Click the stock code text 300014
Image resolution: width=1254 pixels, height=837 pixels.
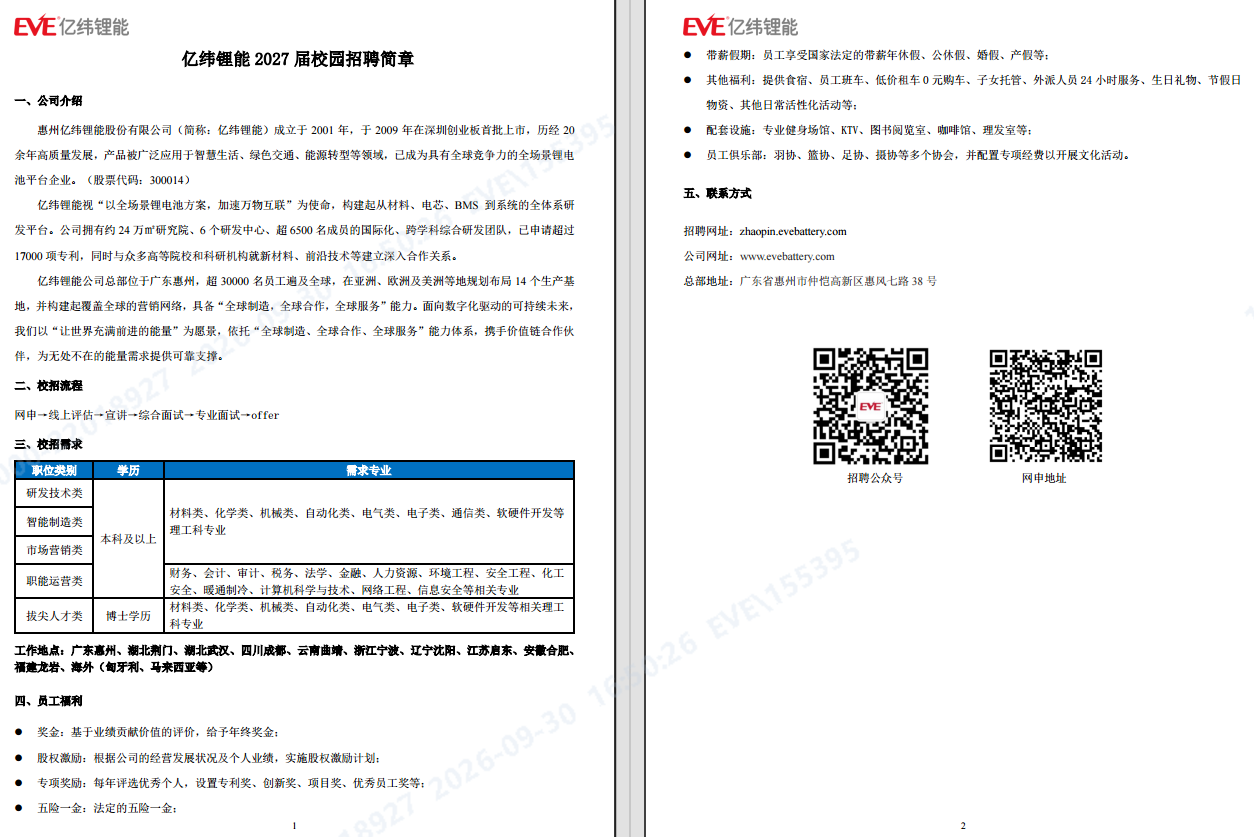(165, 180)
